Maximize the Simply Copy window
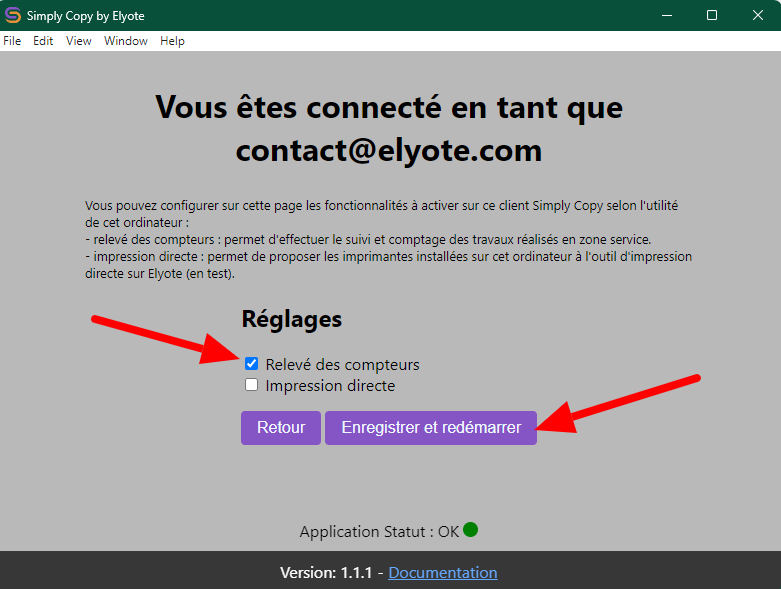781x589 pixels. point(712,15)
